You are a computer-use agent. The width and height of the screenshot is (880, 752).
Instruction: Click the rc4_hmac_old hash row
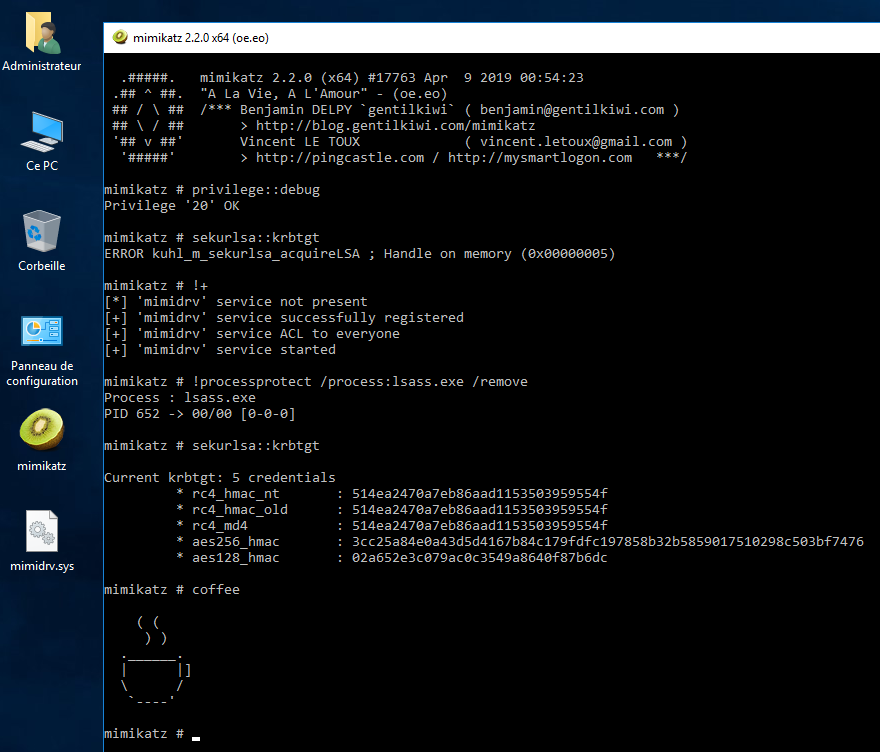[x=392, y=510]
